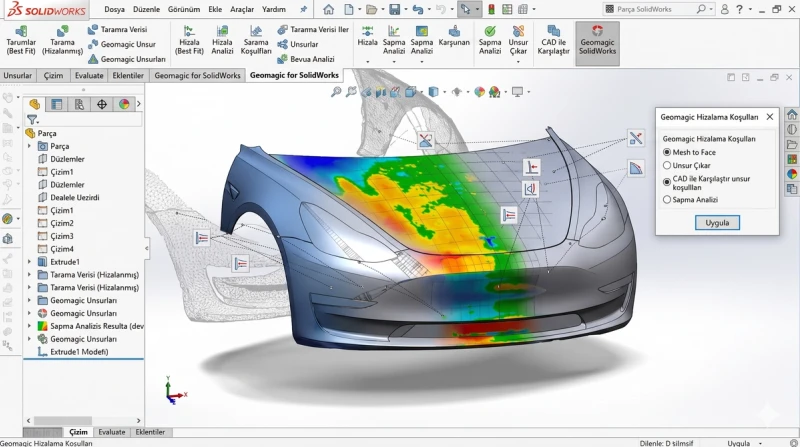
Task: Switch to the Unsurlar CommandManager tab
Action: click(18, 76)
